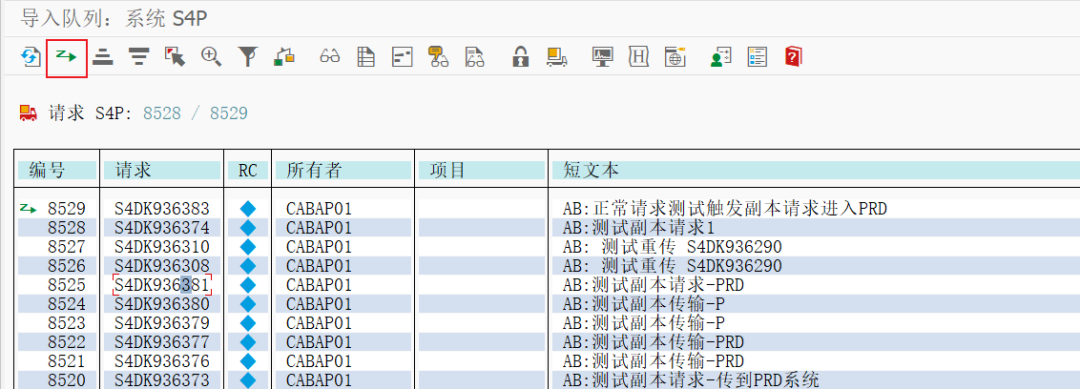Click request ID S4DK936380
1080x389 pixels.
[162, 304]
